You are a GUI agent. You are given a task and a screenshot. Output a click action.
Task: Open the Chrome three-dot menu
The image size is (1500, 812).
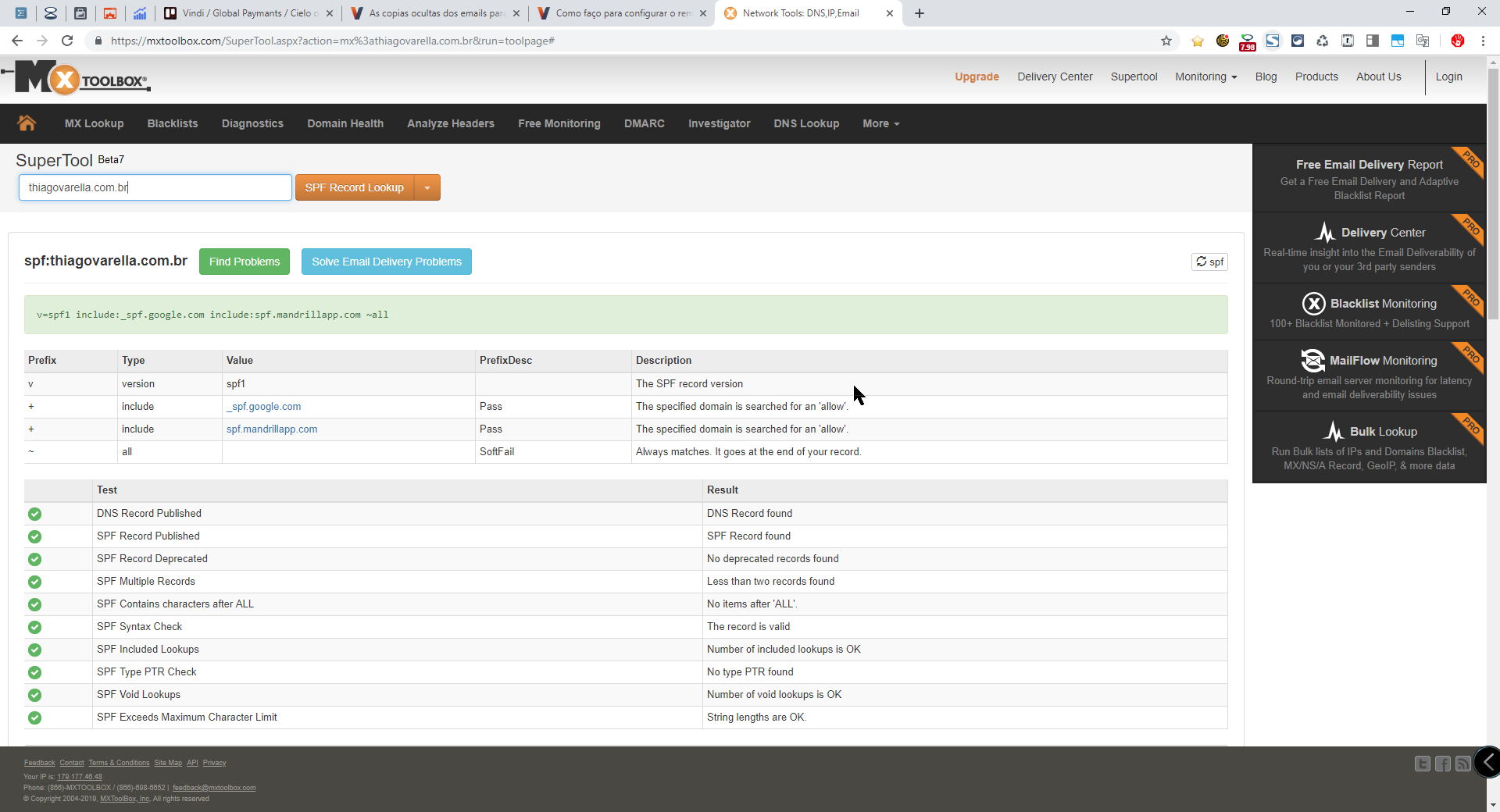click(x=1483, y=41)
